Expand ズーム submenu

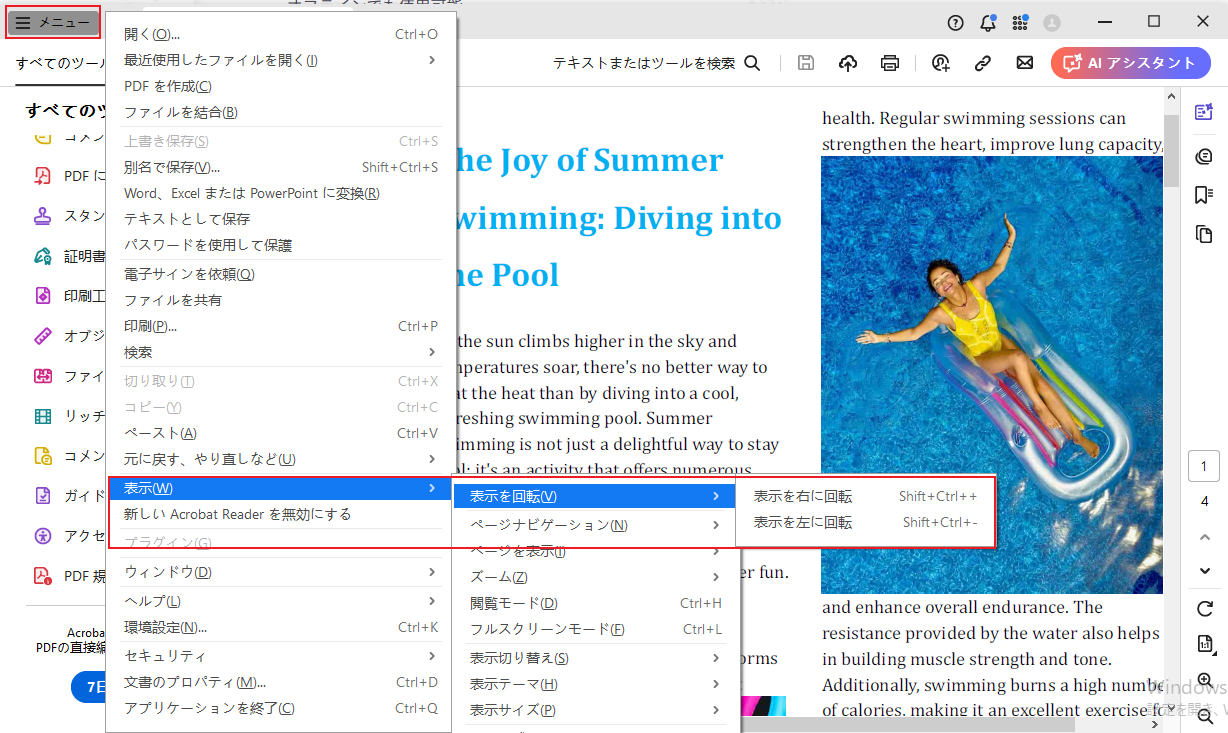pos(594,577)
